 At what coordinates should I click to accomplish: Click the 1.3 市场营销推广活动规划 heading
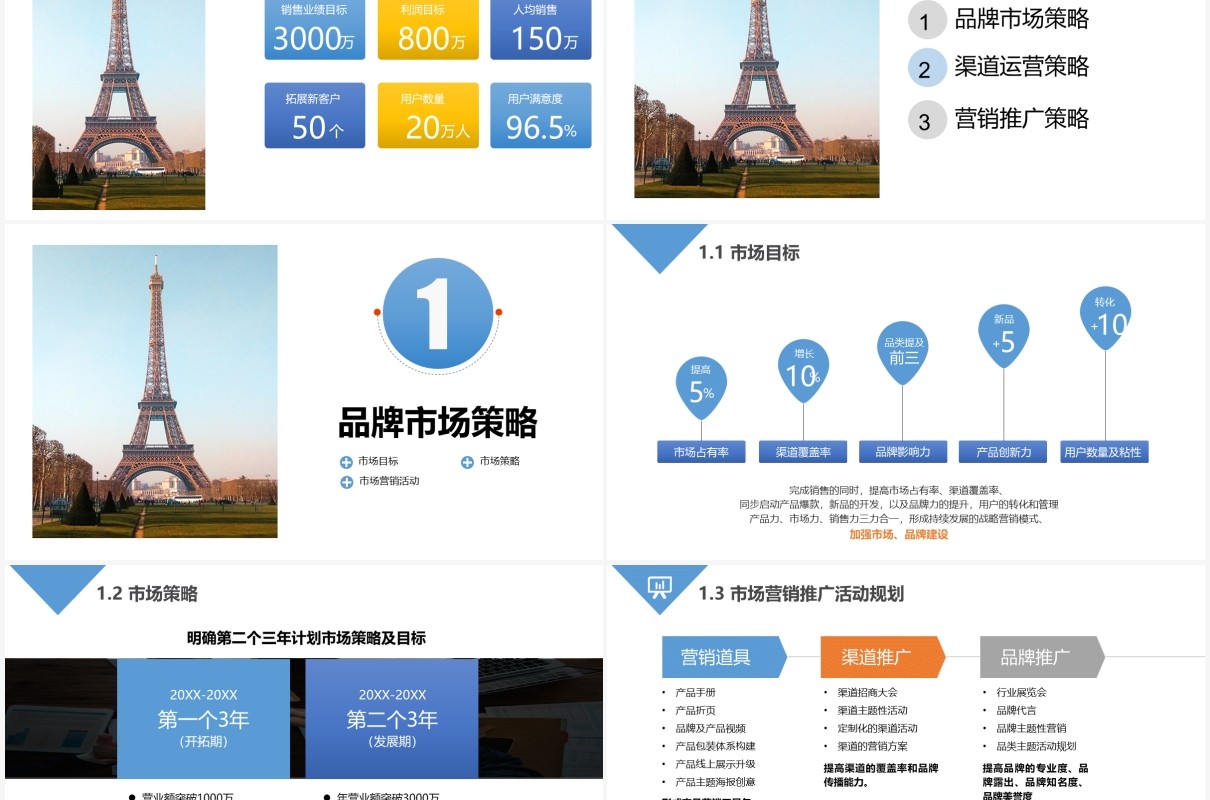(x=801, y=594)
